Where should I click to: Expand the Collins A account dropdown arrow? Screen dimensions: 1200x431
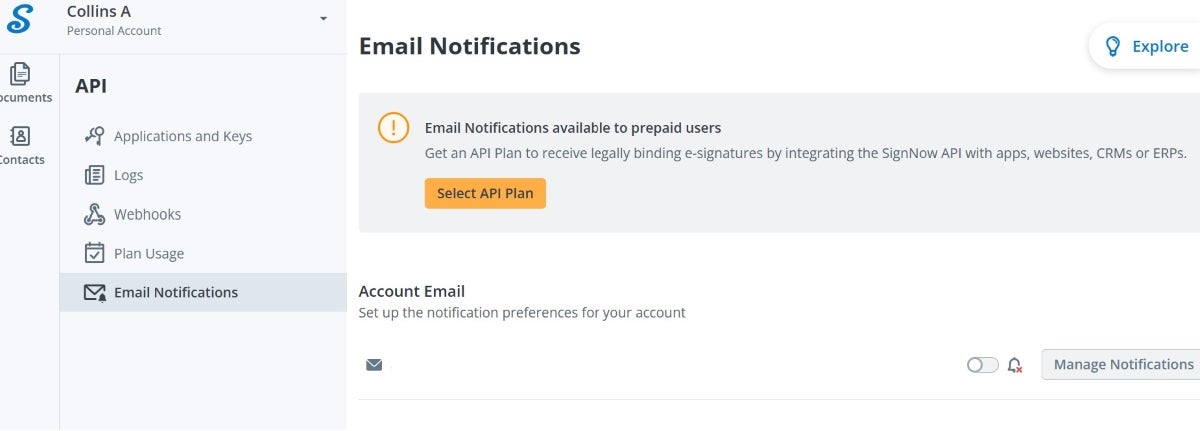323,19
